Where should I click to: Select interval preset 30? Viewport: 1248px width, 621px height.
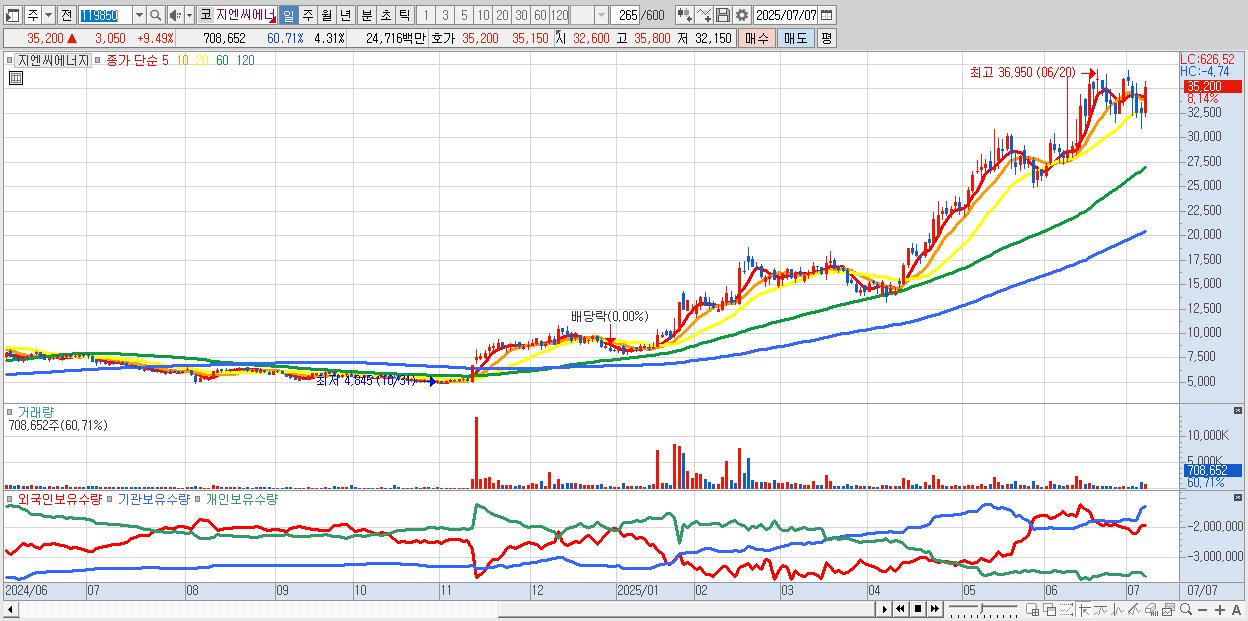[521, 15]
